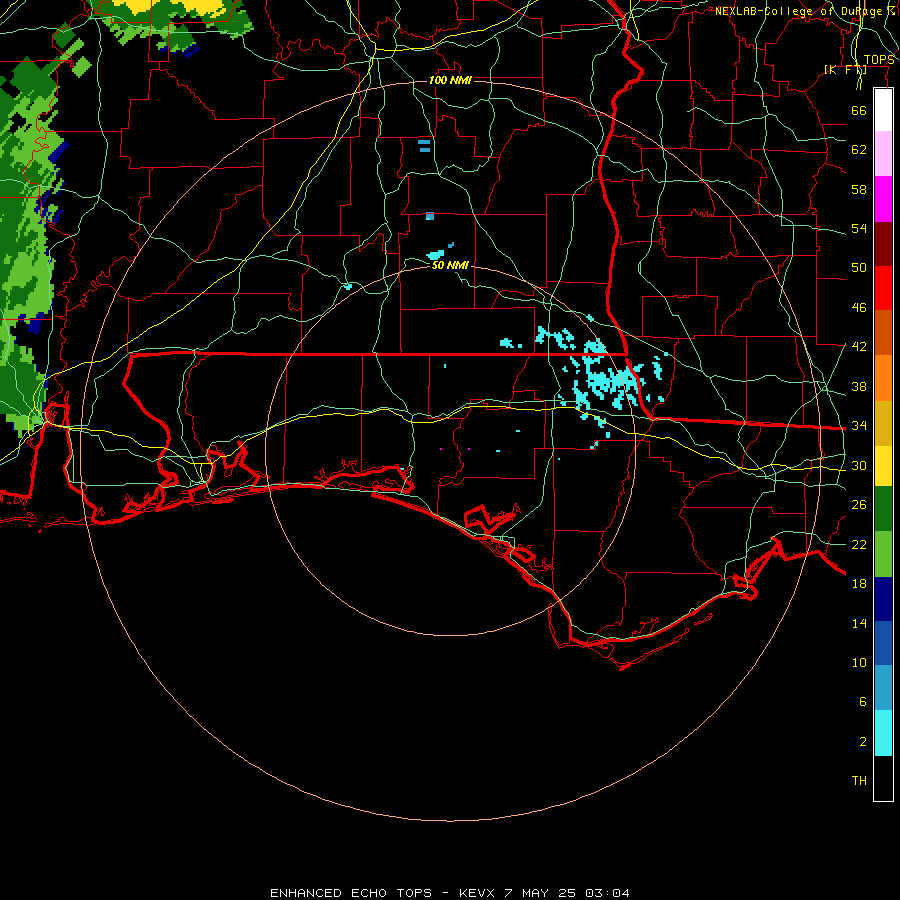The height and width of the screenshot is (900, 900).
Task: Click the legend value '38'
Action: (859, 386)
